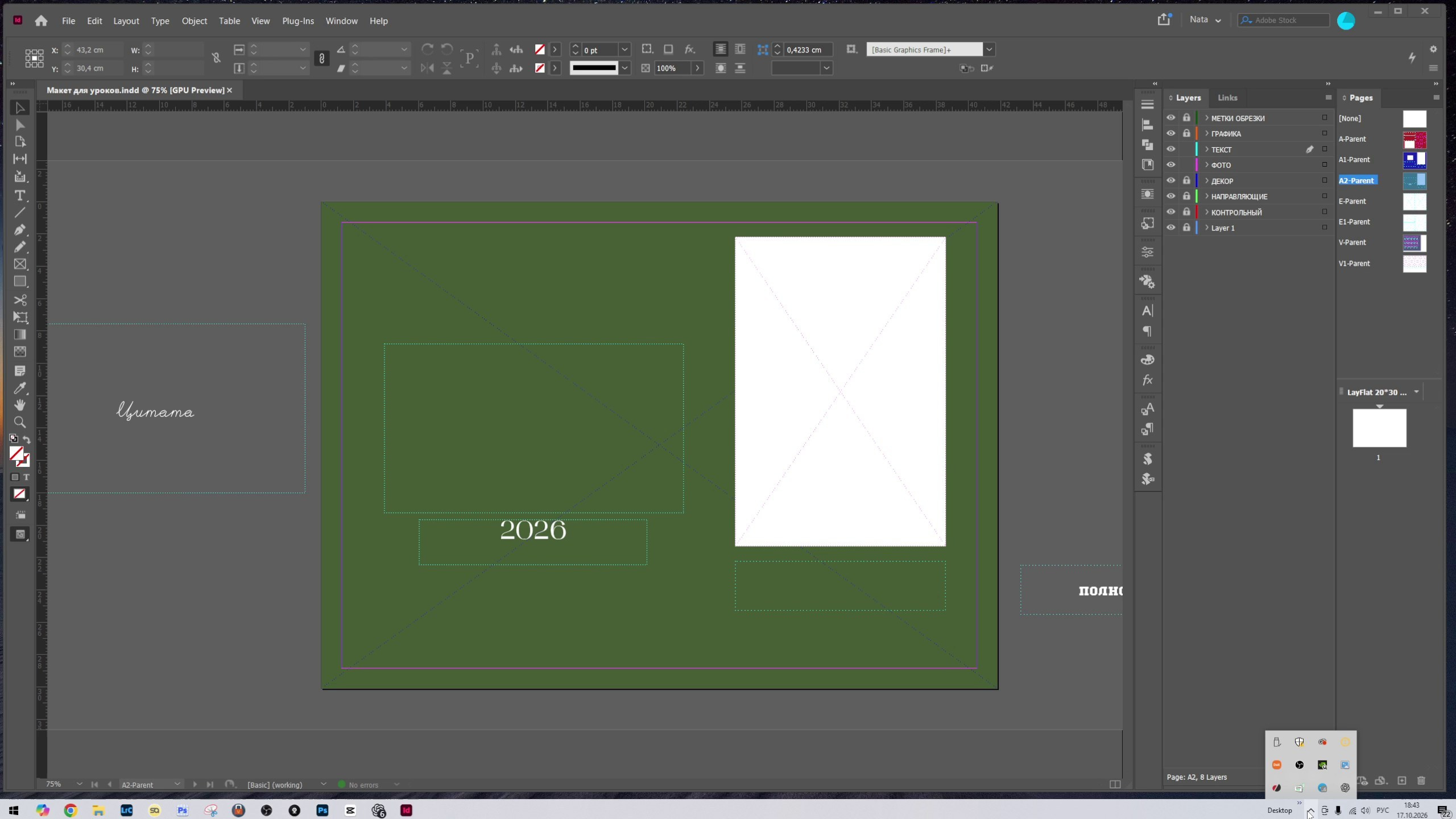Select the Eyedropper tool
This screenshot has width=1456, height=819.
pyautogui.click(x=20, y=388)
